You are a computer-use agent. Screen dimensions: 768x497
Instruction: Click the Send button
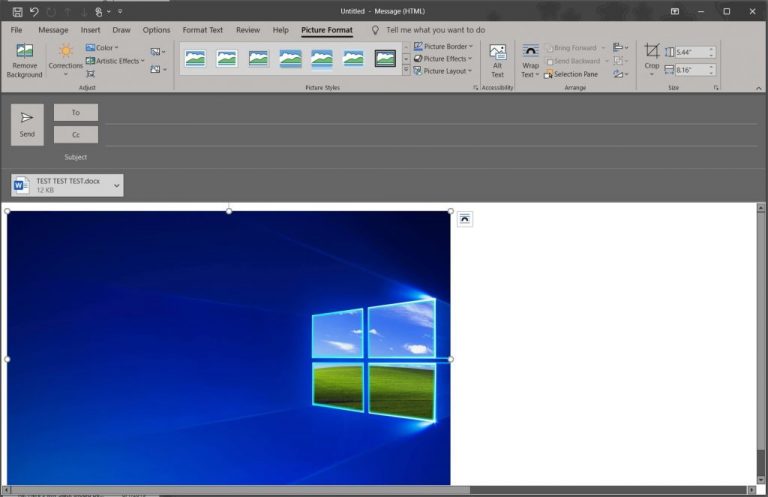pos(27,124)
